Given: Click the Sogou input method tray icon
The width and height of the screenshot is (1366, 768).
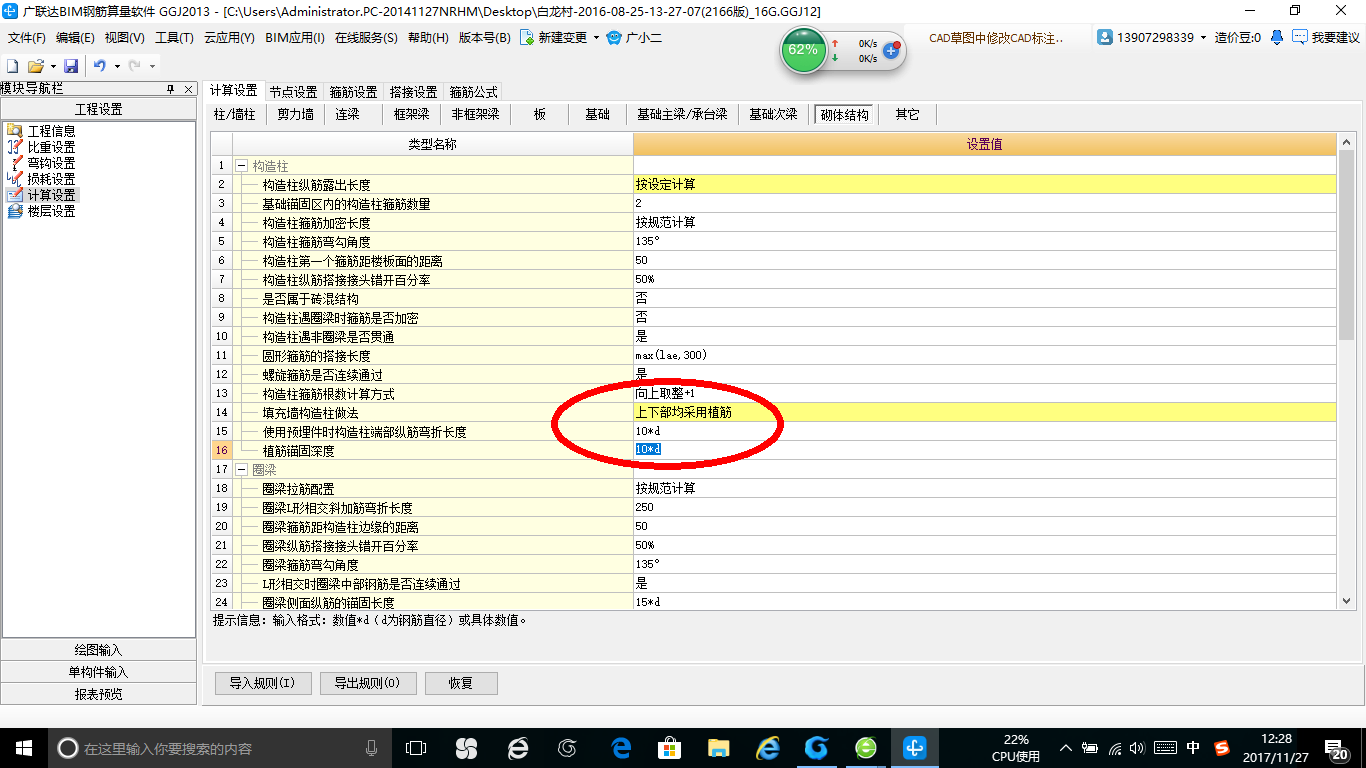Looking at the screenshot, I should click(x=1222, y=747).
